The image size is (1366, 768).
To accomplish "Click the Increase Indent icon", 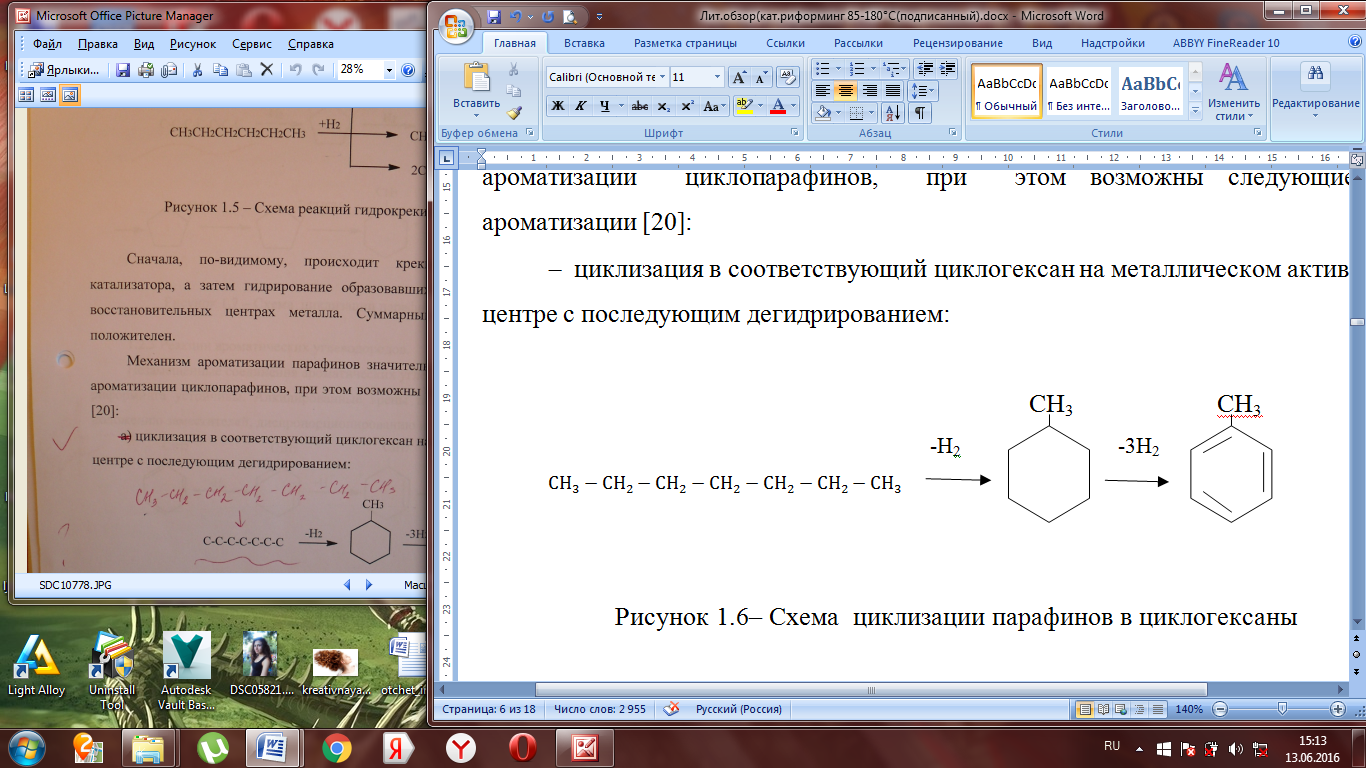I will tap(946, 69).
